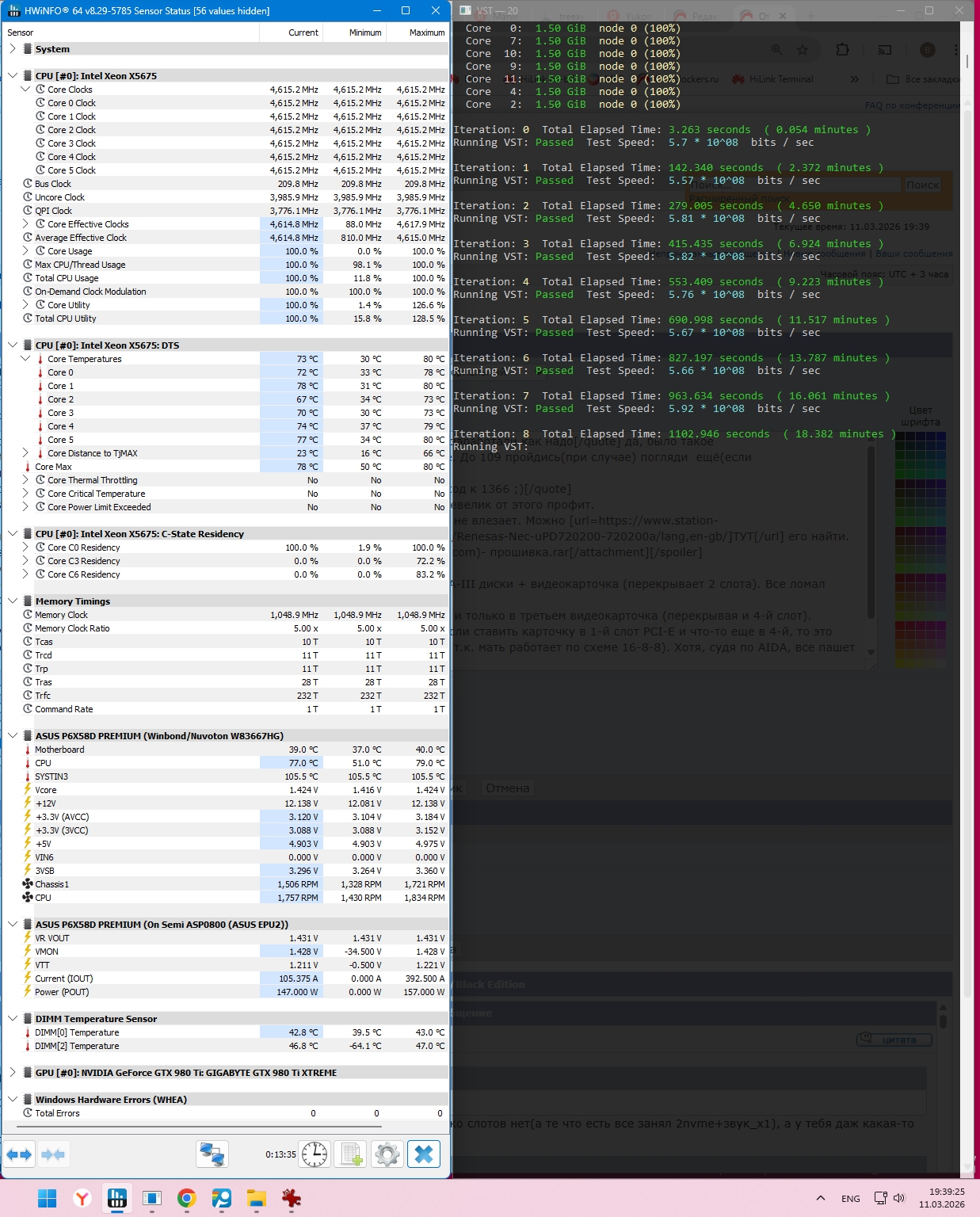Click the chip icon of Memory Timings group

coord(28,601)
